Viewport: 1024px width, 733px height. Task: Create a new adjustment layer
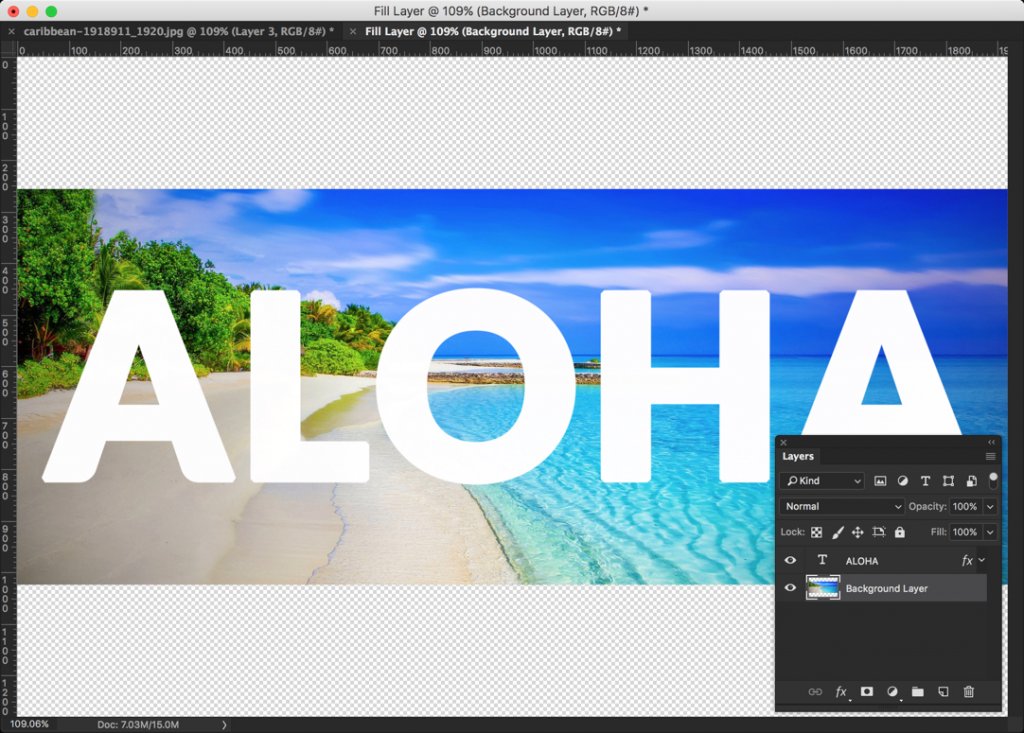pos(893,691)
